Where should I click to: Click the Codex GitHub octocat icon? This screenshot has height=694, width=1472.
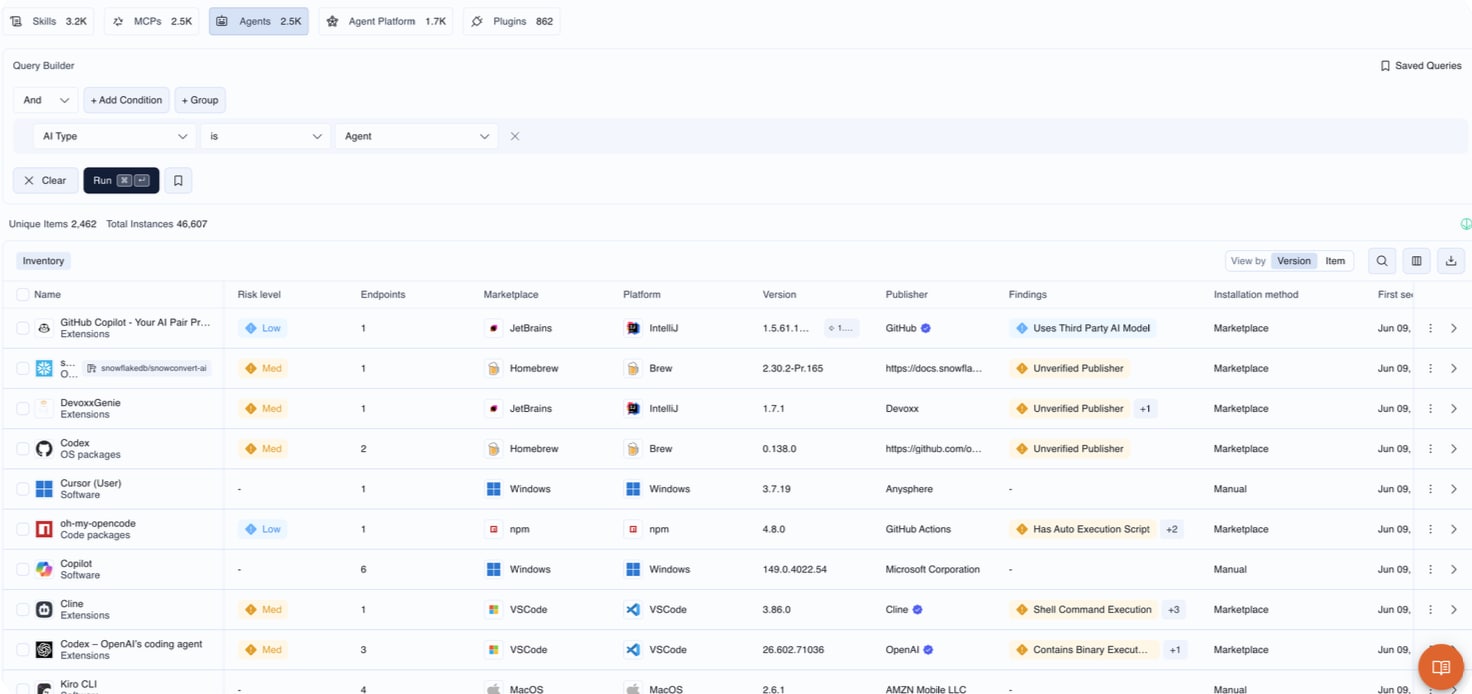coord(44,449)
